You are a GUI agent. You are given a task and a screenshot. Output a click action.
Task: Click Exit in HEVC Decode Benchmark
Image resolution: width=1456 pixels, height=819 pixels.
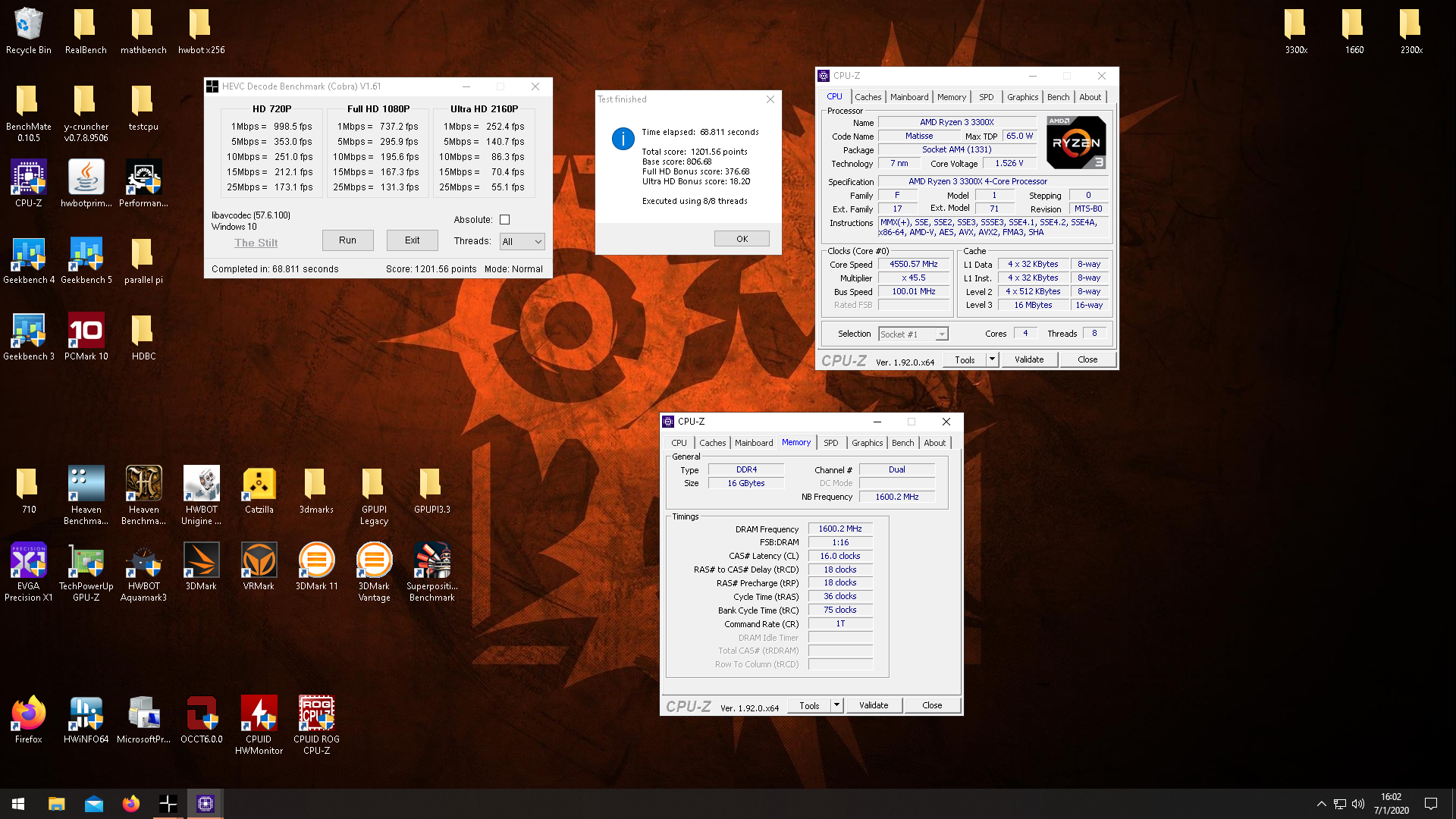click(412, 240)
